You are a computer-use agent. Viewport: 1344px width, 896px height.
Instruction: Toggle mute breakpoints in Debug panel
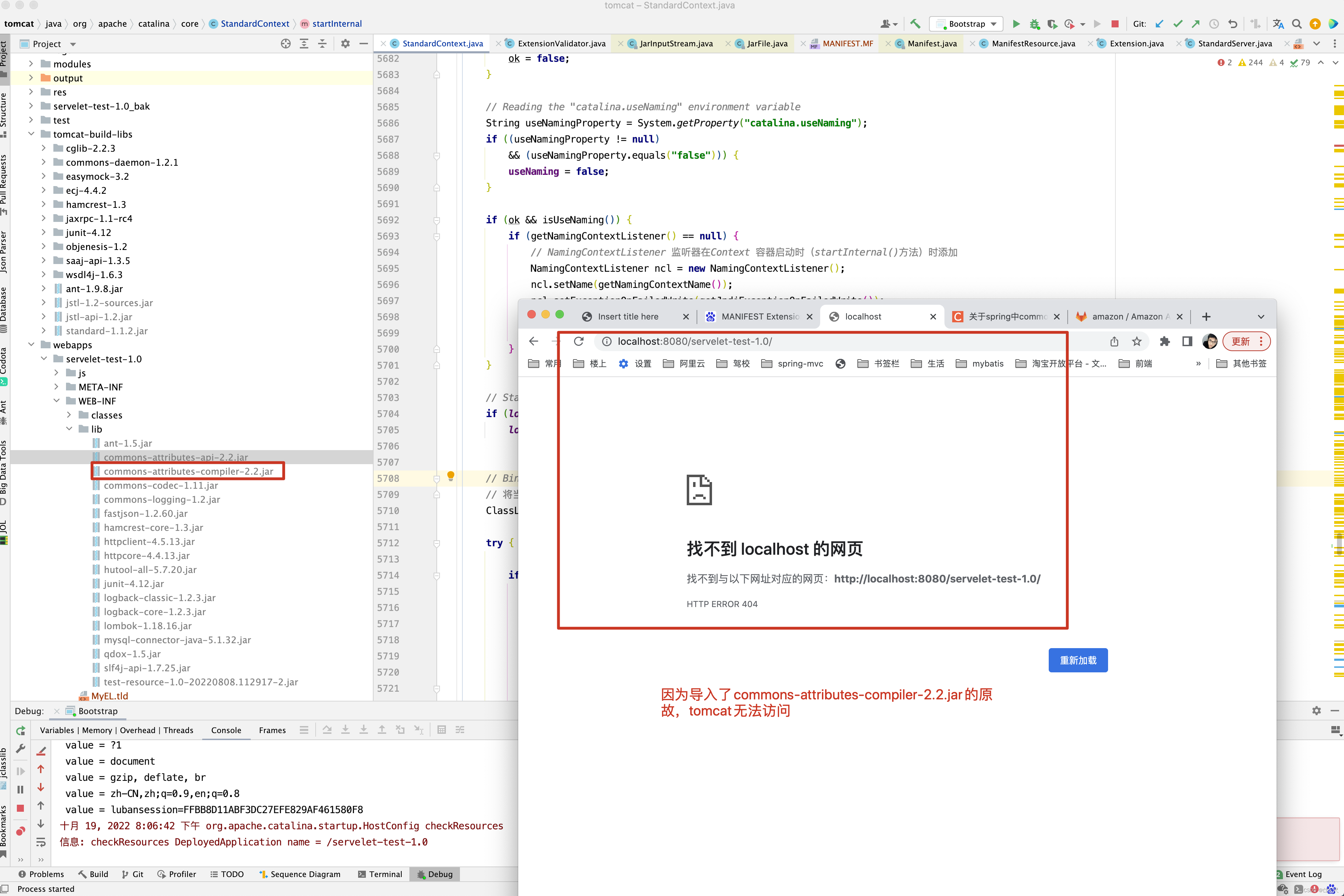(21, 831)
